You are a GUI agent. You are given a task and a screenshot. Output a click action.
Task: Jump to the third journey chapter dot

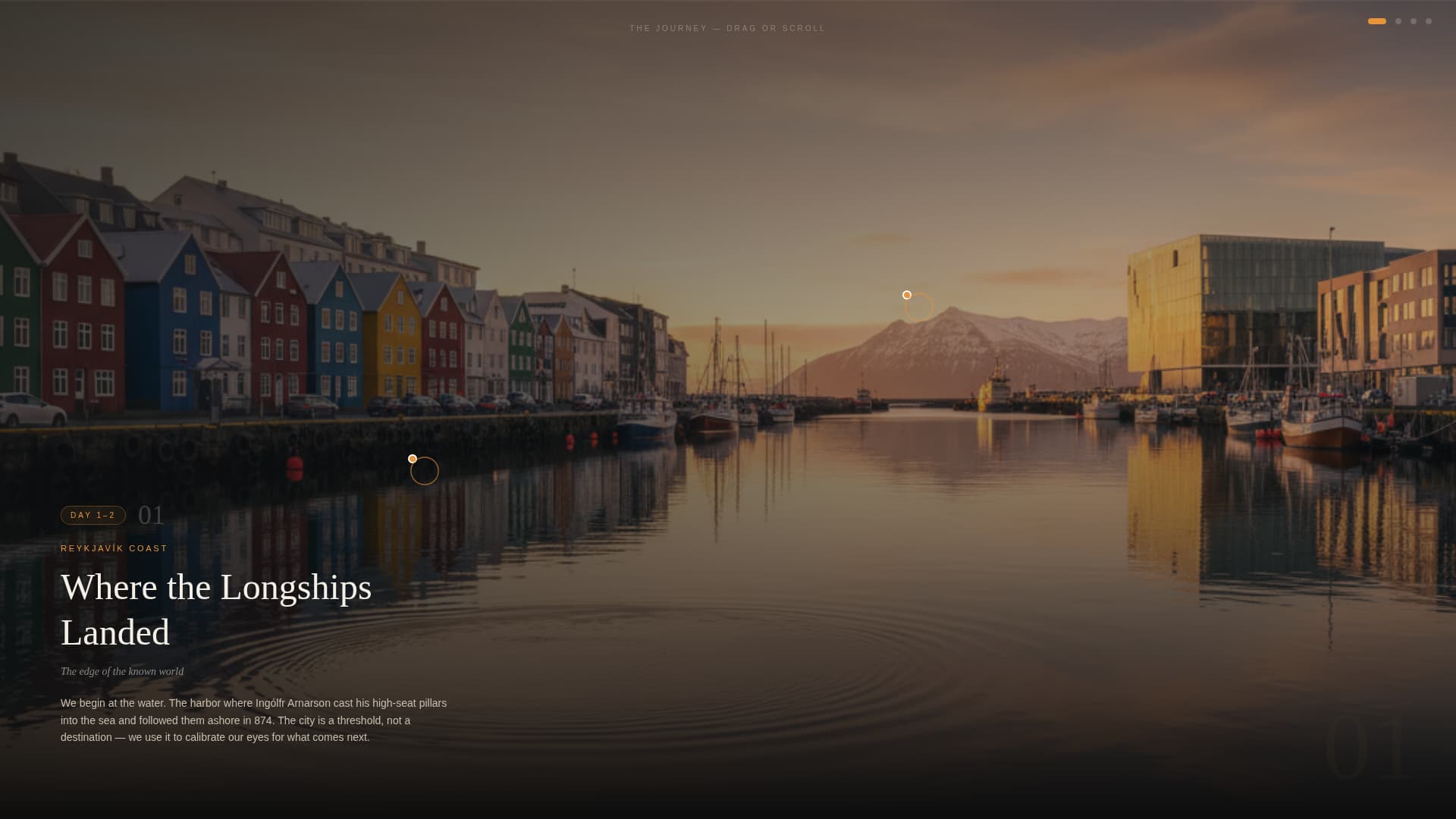pos(1414,21)
